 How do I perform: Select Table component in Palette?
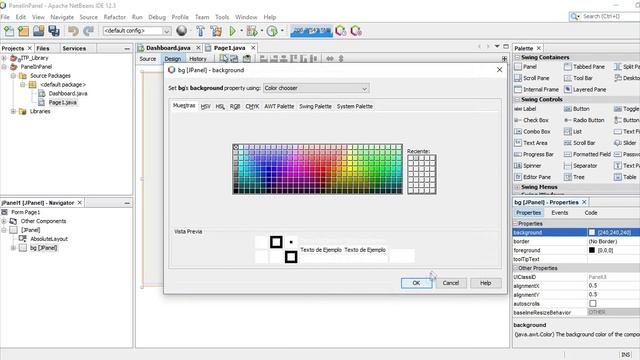[x=625, y=177]
